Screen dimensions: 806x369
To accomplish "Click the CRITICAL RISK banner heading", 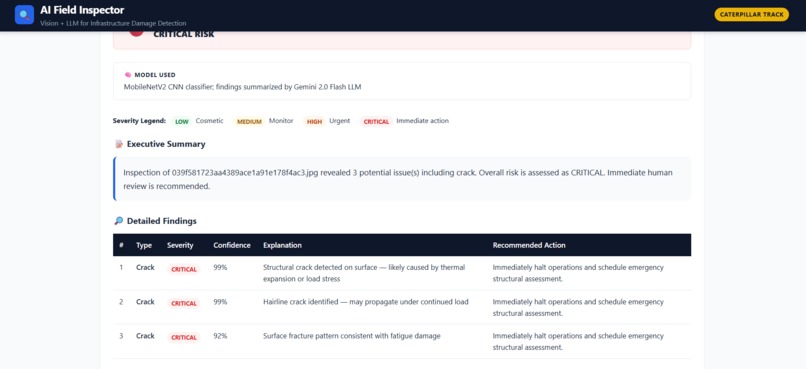I will coord(184,34).
